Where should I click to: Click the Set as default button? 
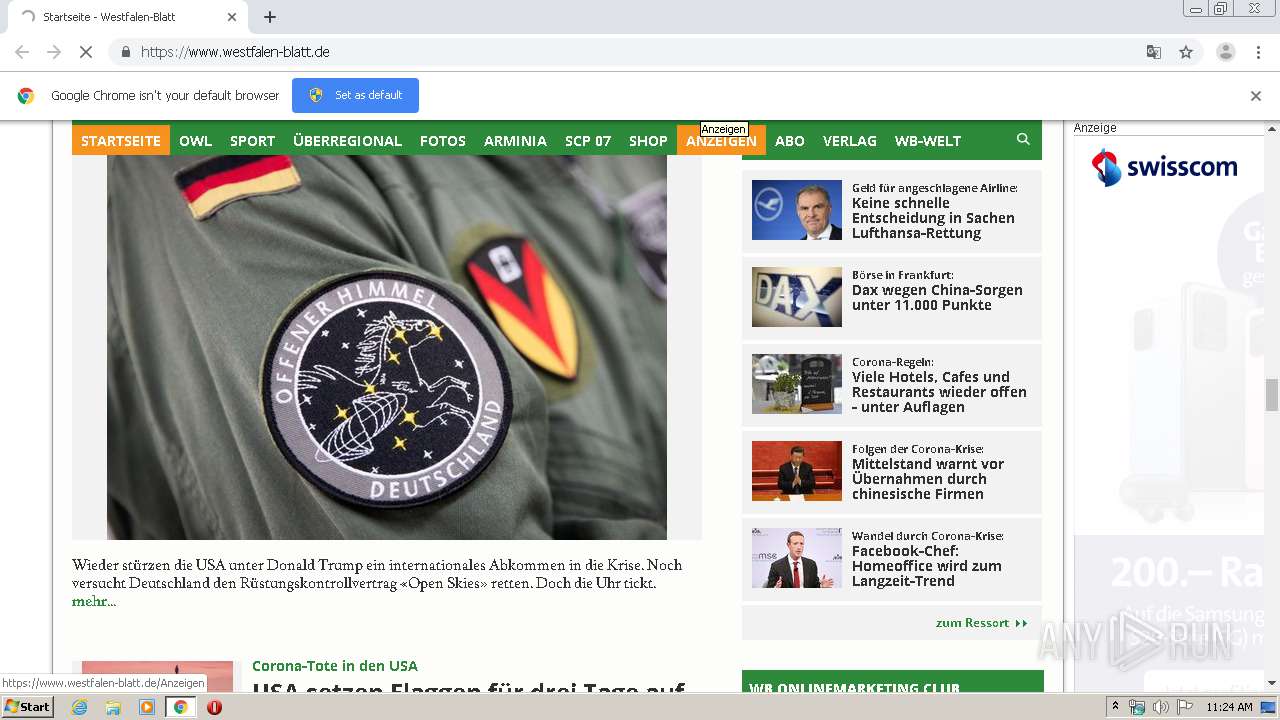pyautogui.click(x=355, y=95)
